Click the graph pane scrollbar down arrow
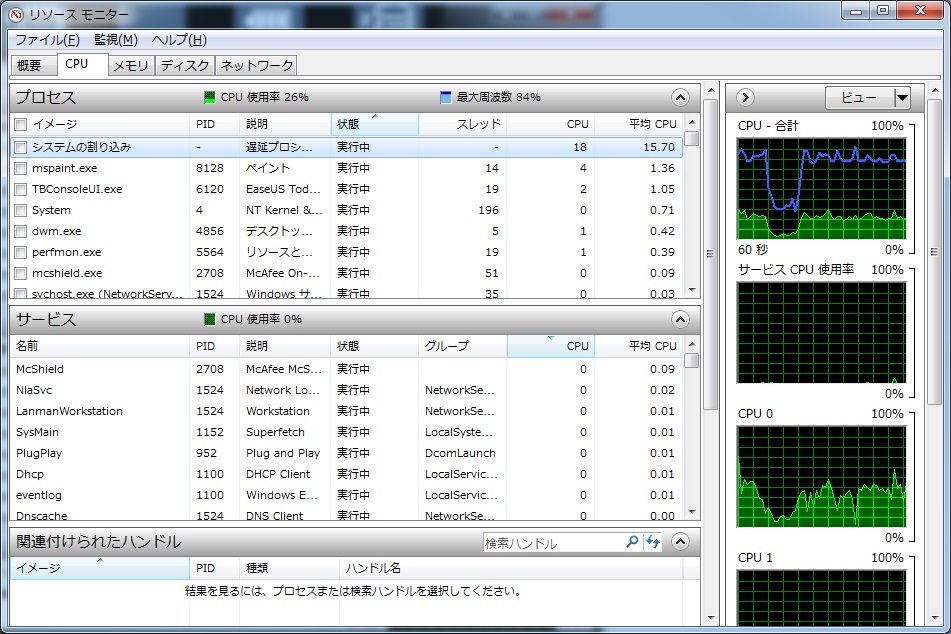The image size is (951, 634). point(934,618)
